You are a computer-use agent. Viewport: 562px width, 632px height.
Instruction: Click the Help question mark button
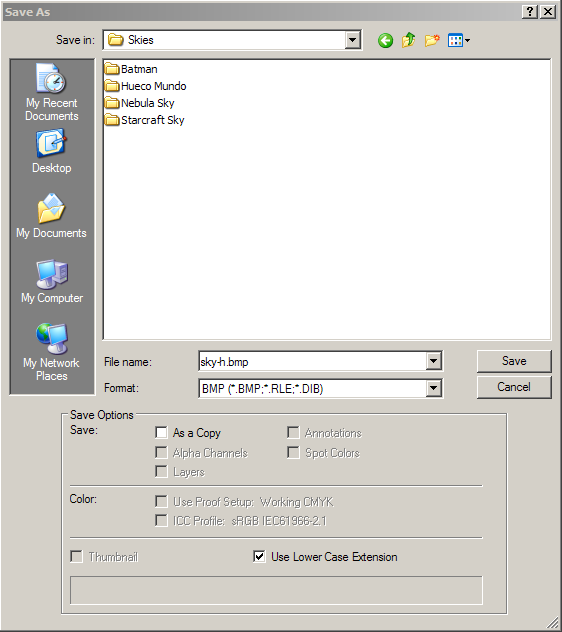(x=530, y=12)
